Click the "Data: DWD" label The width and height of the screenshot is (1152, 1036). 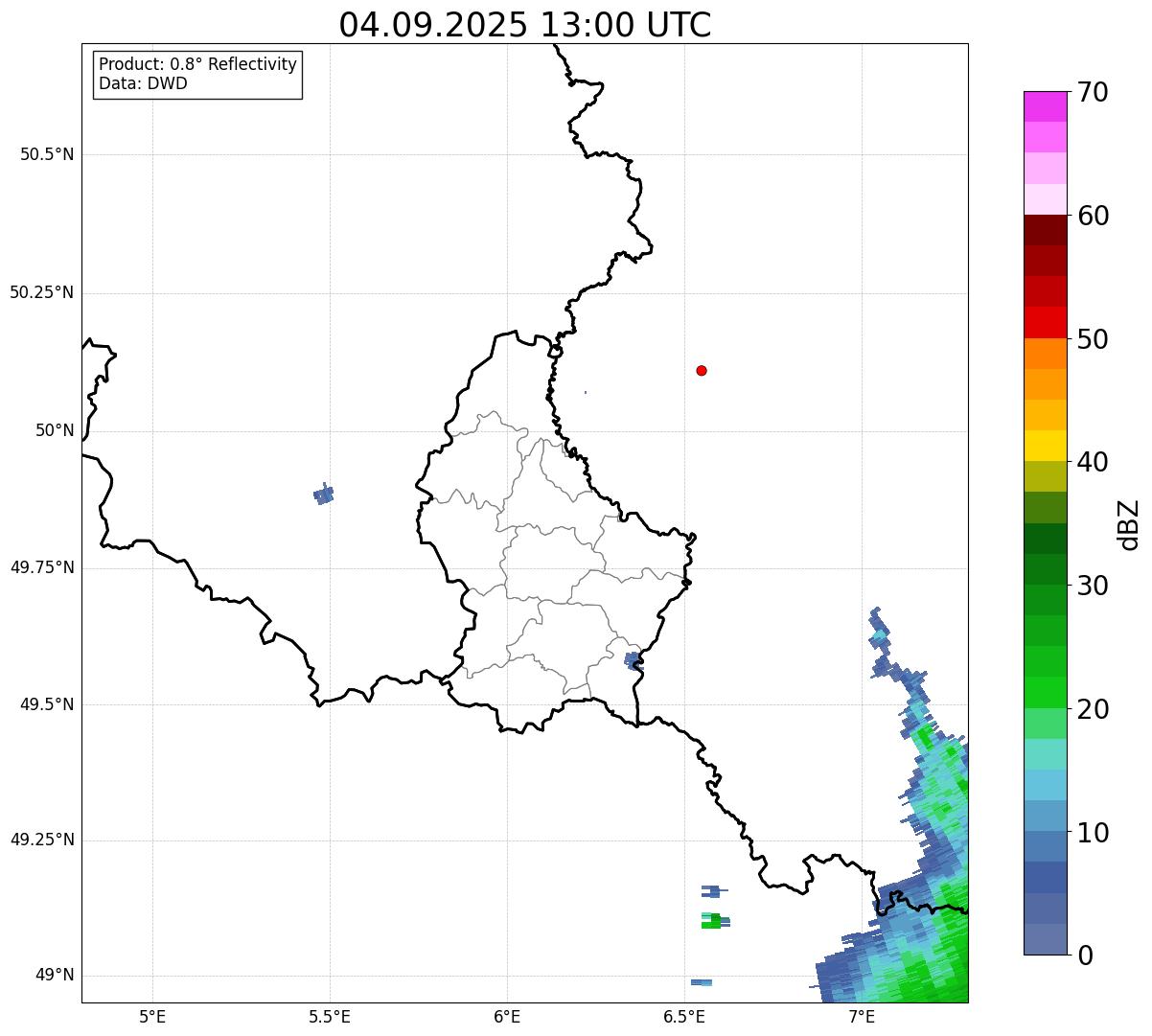point(143,83)
